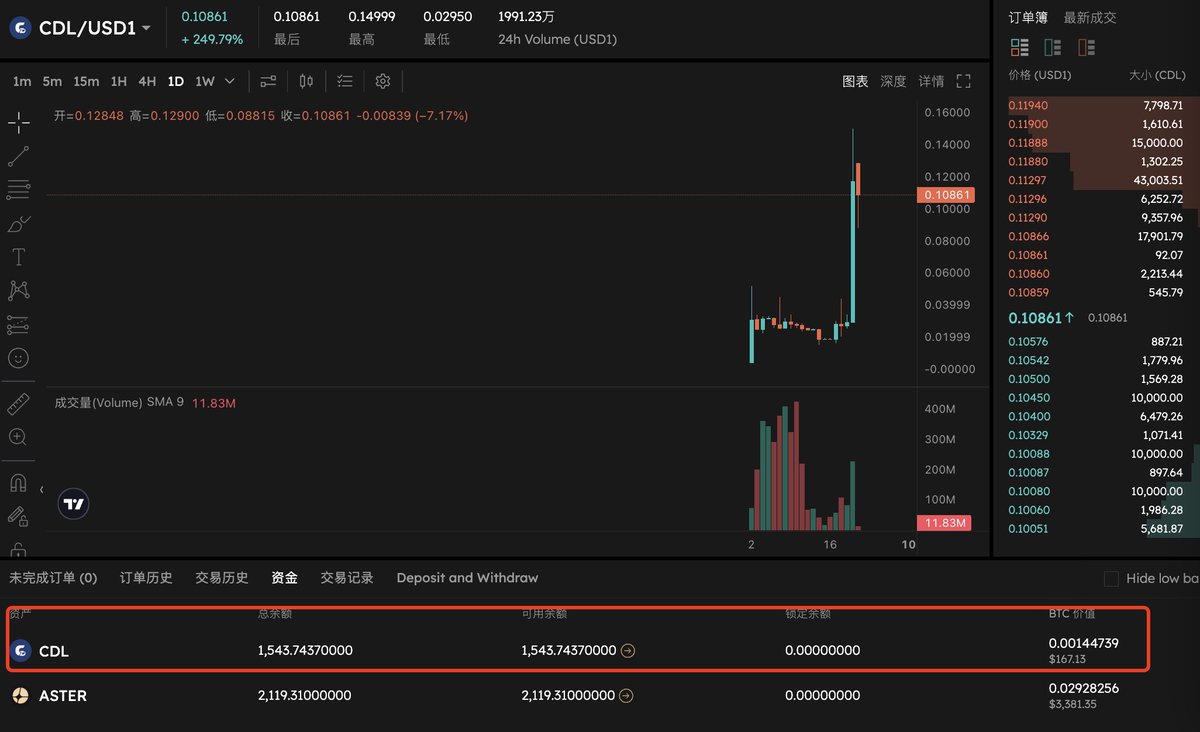
Task: Switch to the 图表 chart view
Action: [x=855, y=81]
